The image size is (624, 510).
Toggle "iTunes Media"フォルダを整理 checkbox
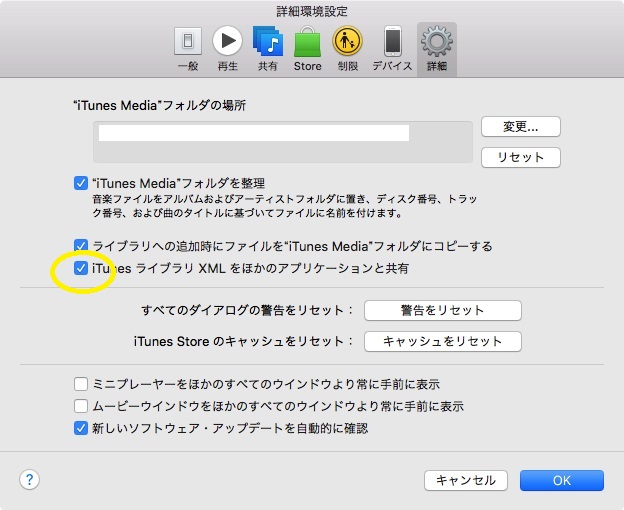click(x=81, y=183)
